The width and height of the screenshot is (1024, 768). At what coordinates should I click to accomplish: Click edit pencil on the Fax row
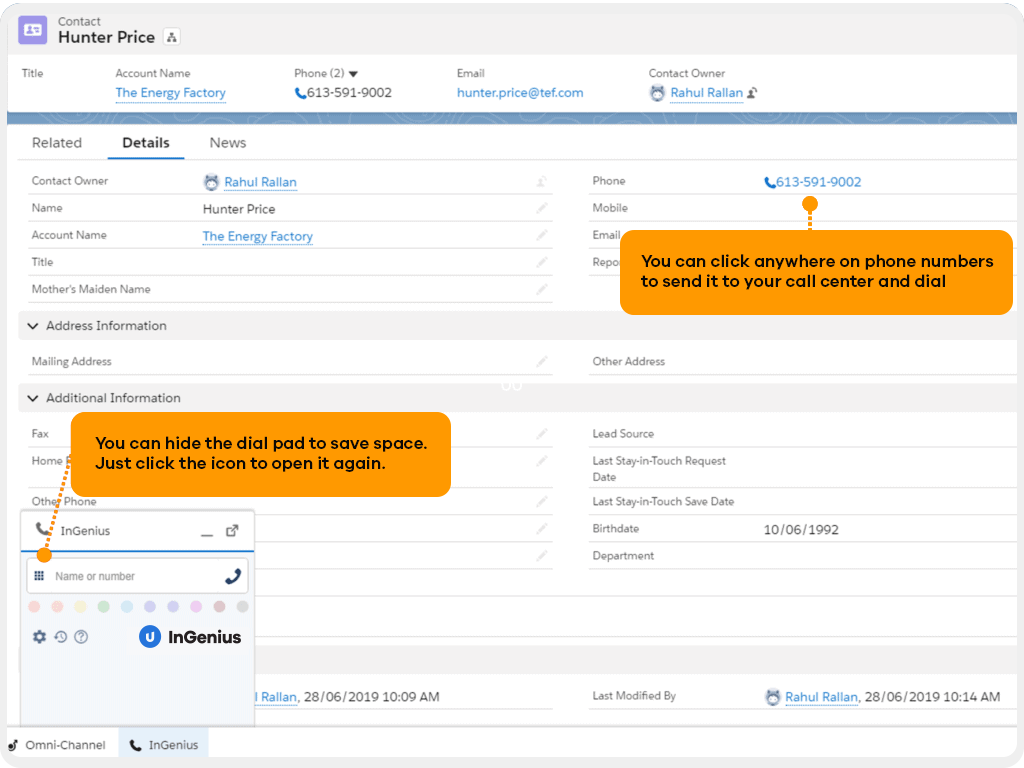541,434
